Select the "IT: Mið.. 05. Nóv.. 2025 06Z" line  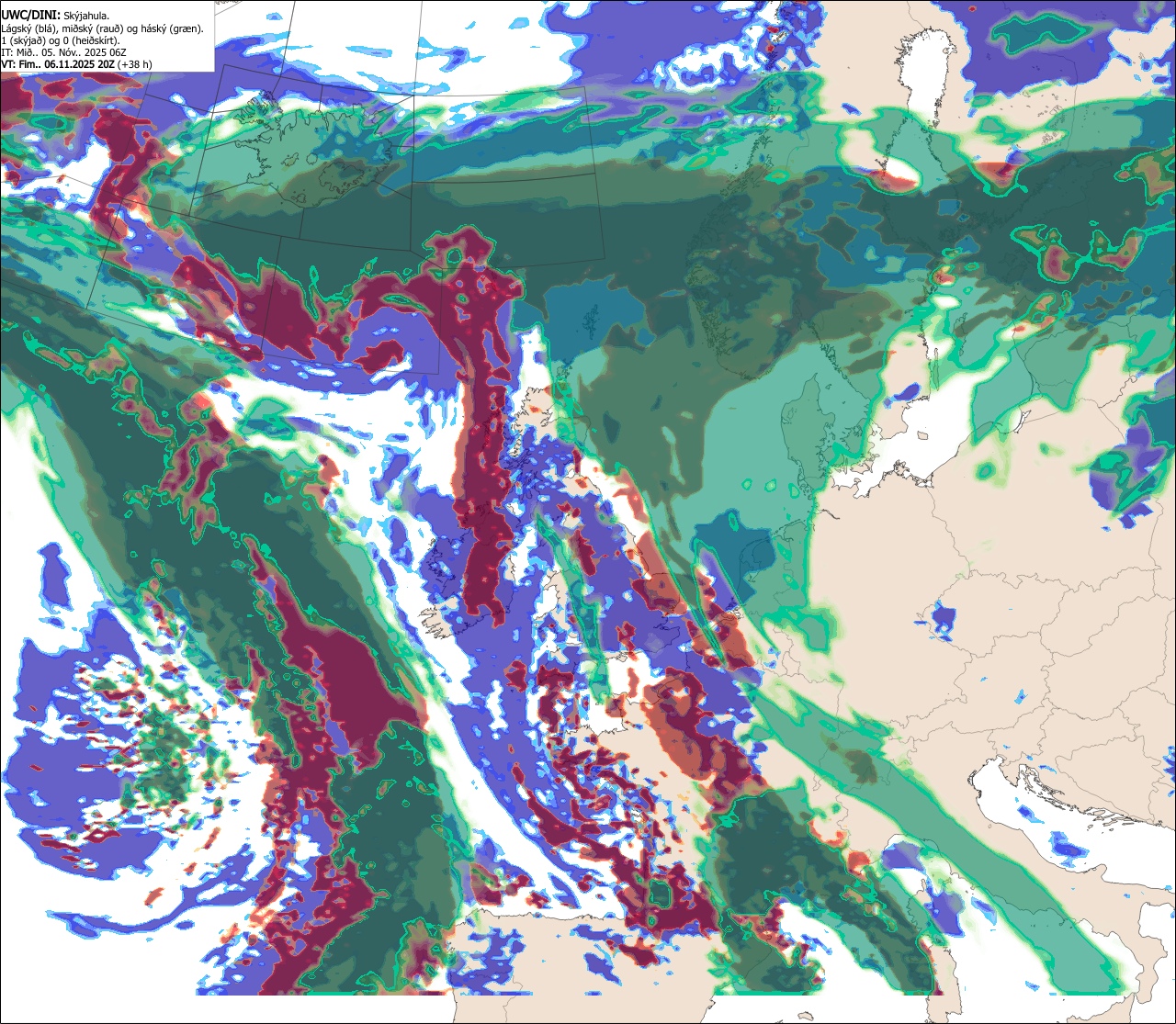(63, 52)
